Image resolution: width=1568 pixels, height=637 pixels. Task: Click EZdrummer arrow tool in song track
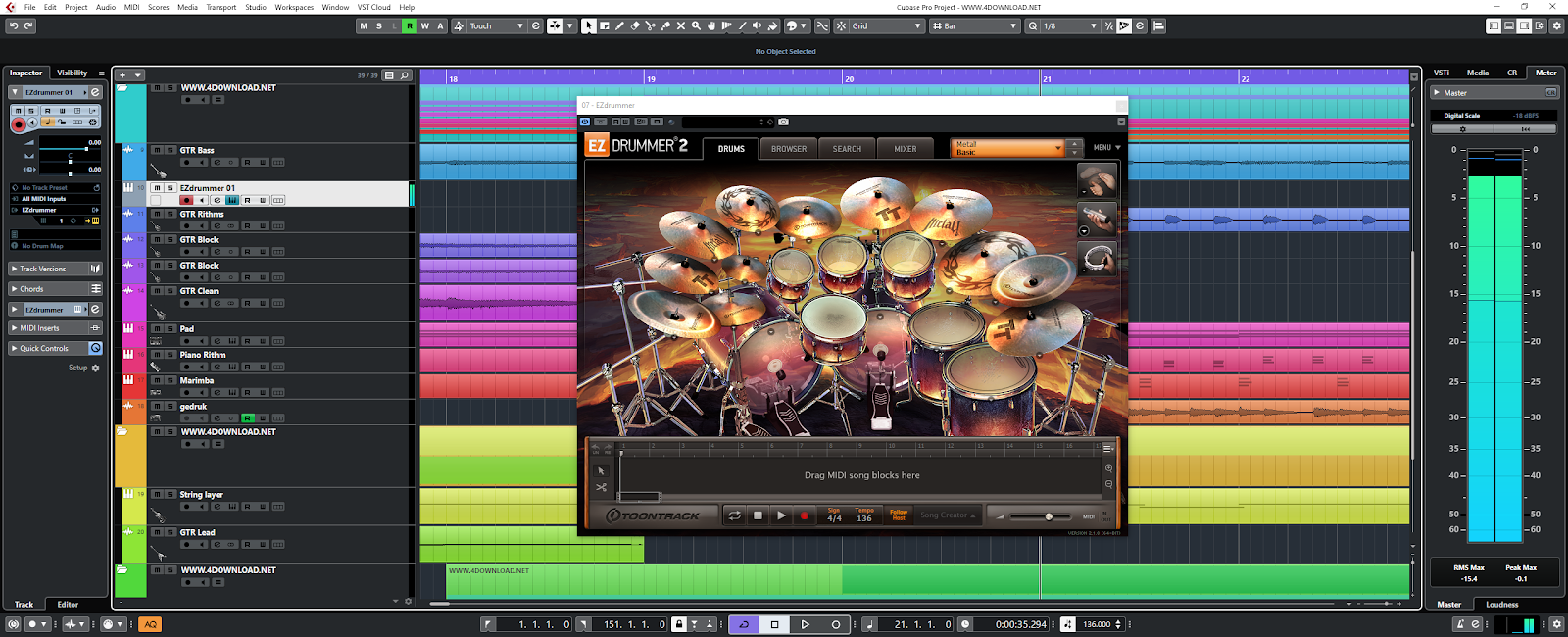601,470
